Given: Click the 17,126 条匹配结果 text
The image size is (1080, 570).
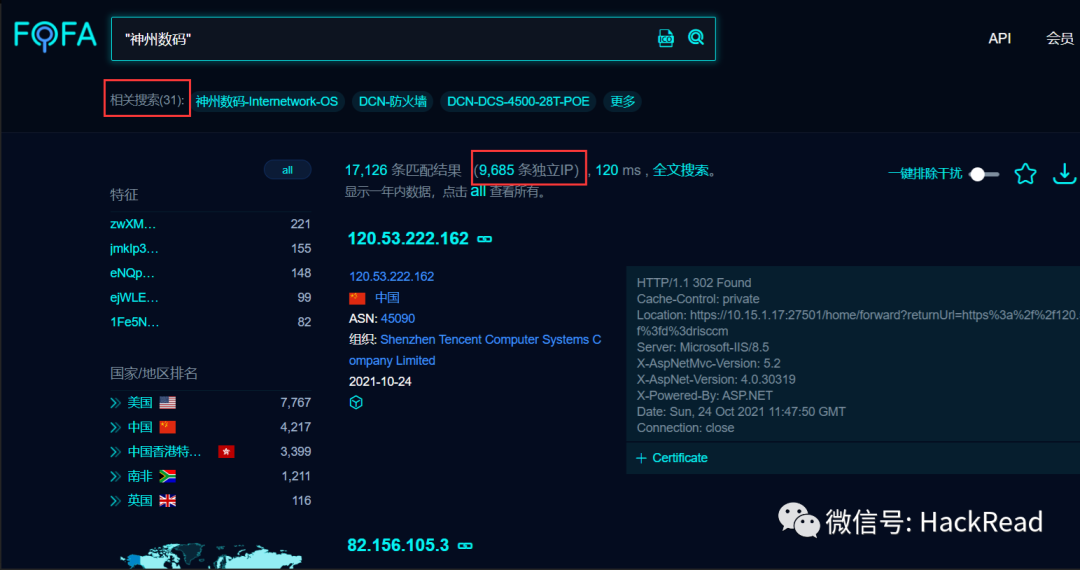Looking at the screenshot, I should (x=403, y=170).
